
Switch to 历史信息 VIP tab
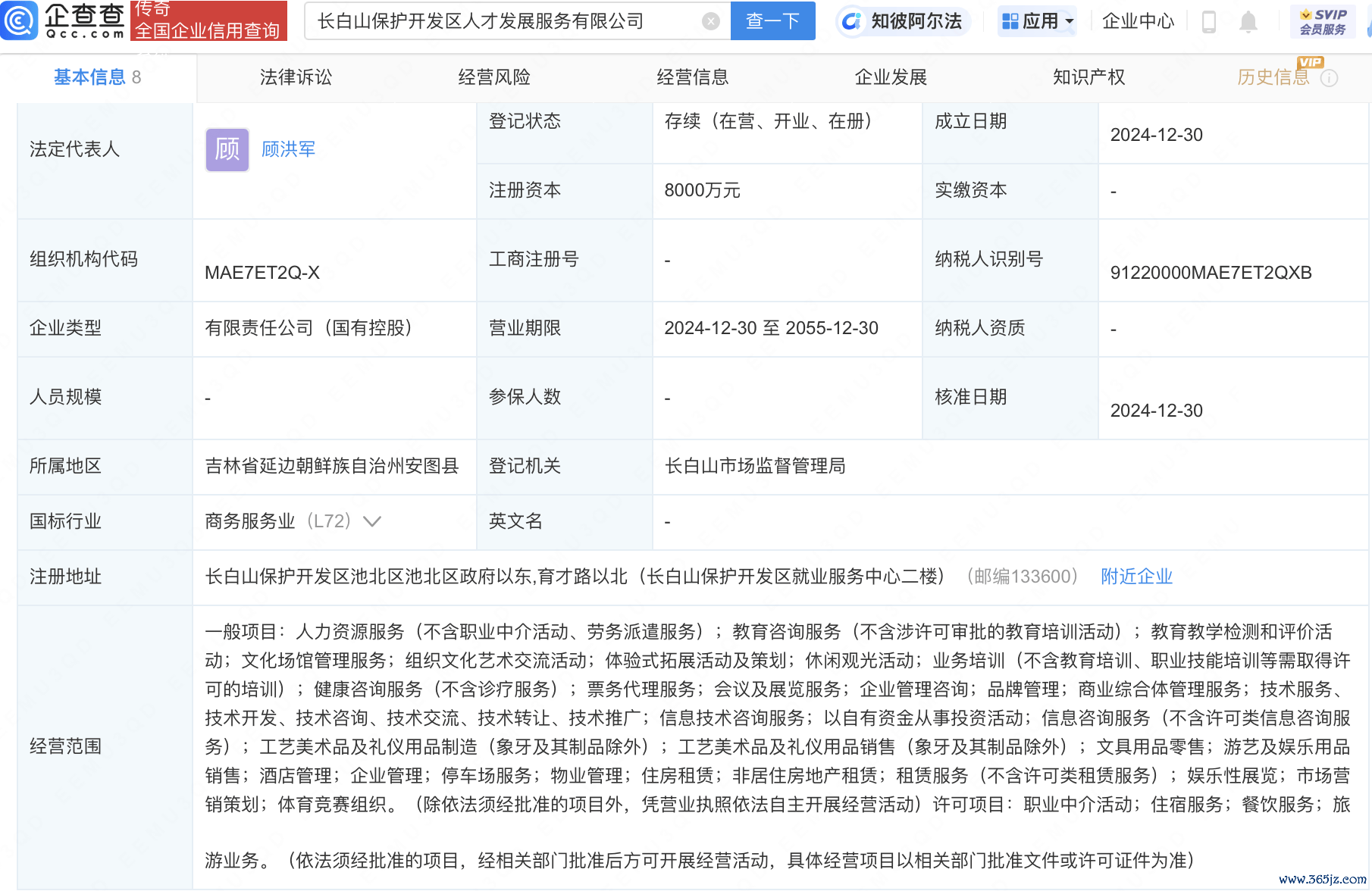[x=1274, y=77]
